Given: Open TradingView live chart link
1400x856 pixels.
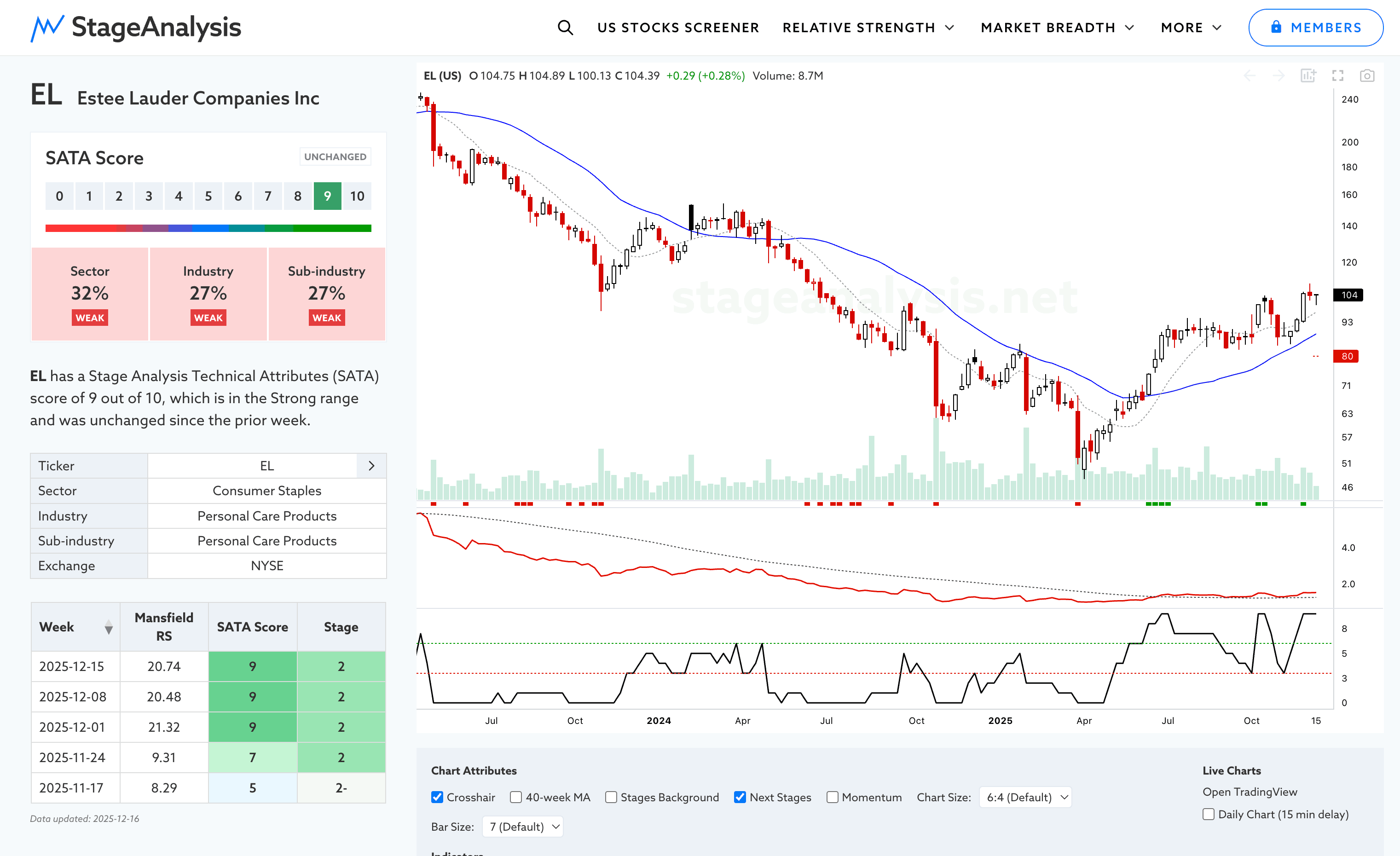Looking at the screenshot, I should pyautogui.click(x=1249, y=791).
